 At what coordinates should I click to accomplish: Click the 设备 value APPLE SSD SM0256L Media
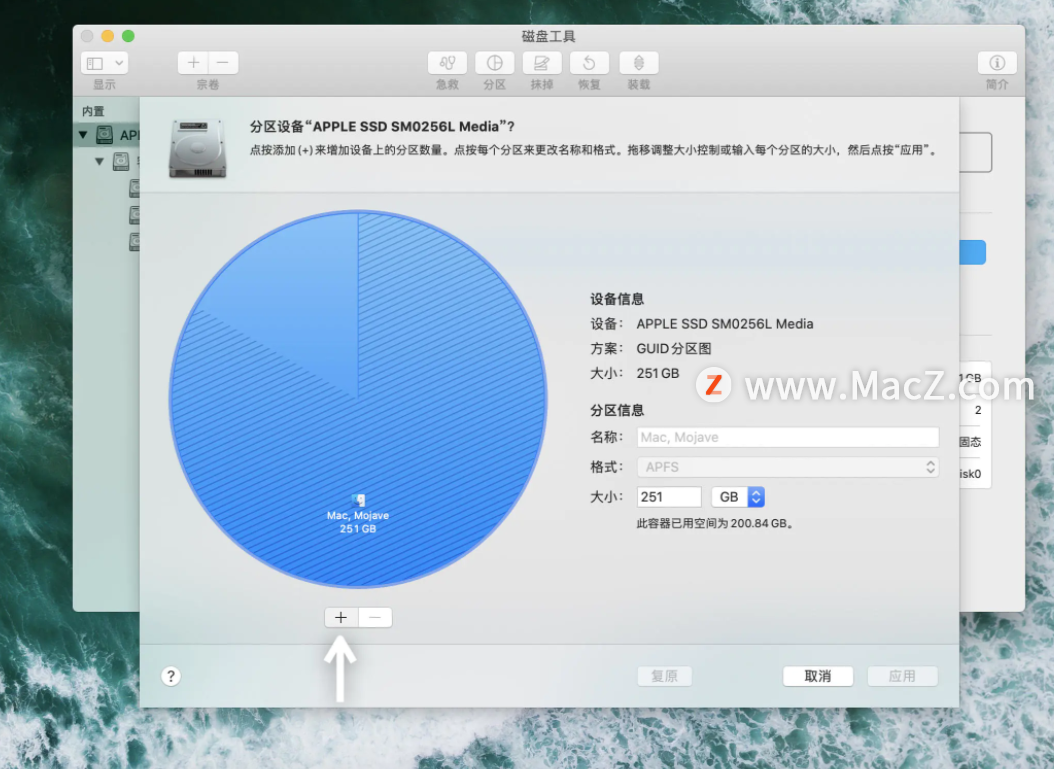[725, 324]
